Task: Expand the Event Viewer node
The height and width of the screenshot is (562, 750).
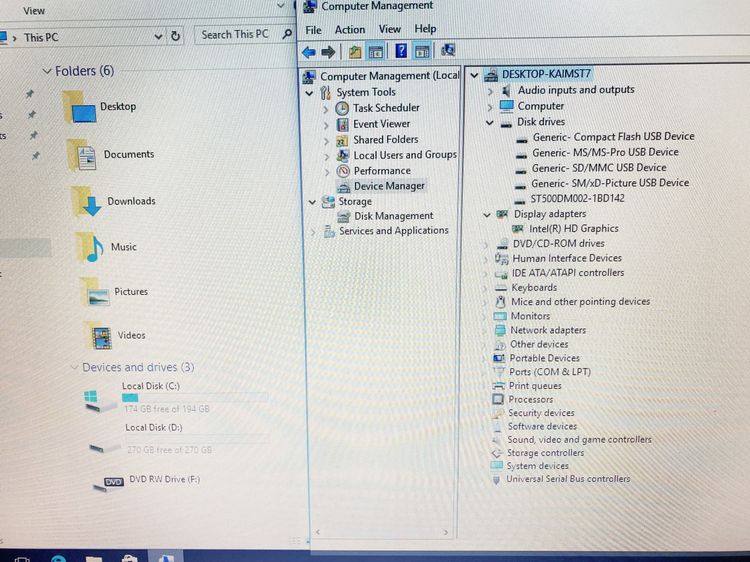Action: [x=326, y=125]
